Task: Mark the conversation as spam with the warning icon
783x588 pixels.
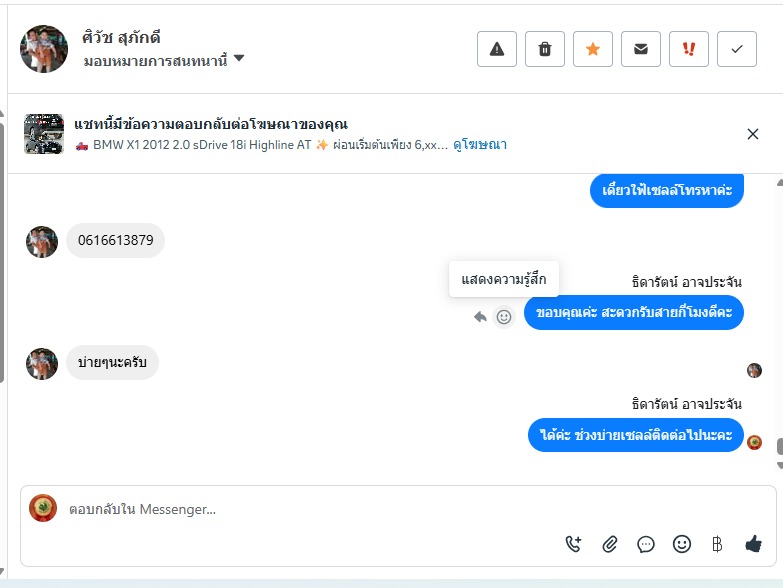Action: click(497, 49)
